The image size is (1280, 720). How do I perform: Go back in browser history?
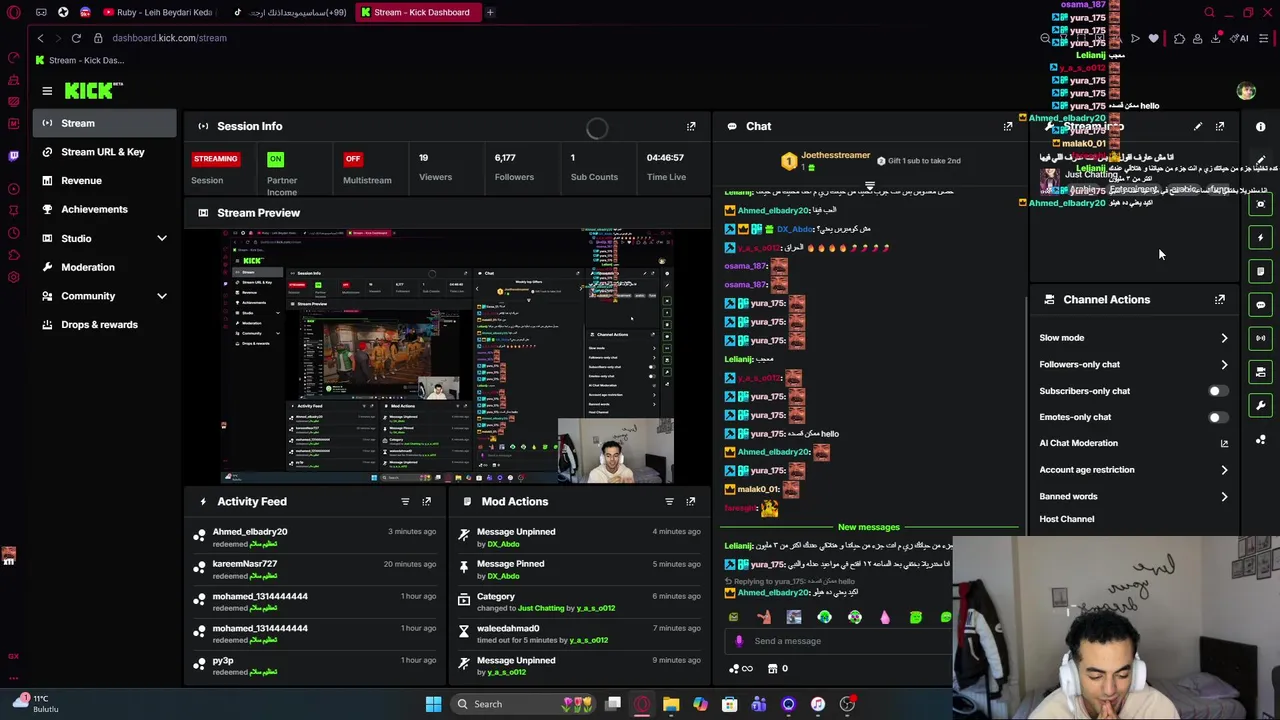click(40, 38)
